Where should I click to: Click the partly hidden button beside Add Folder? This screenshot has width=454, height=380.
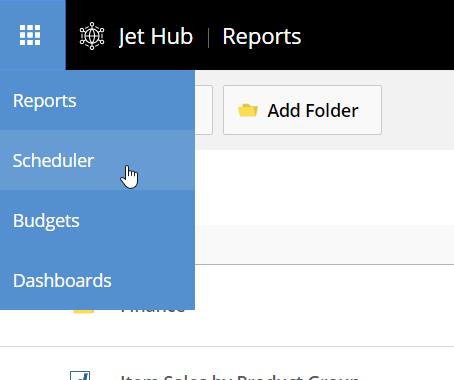204,110
